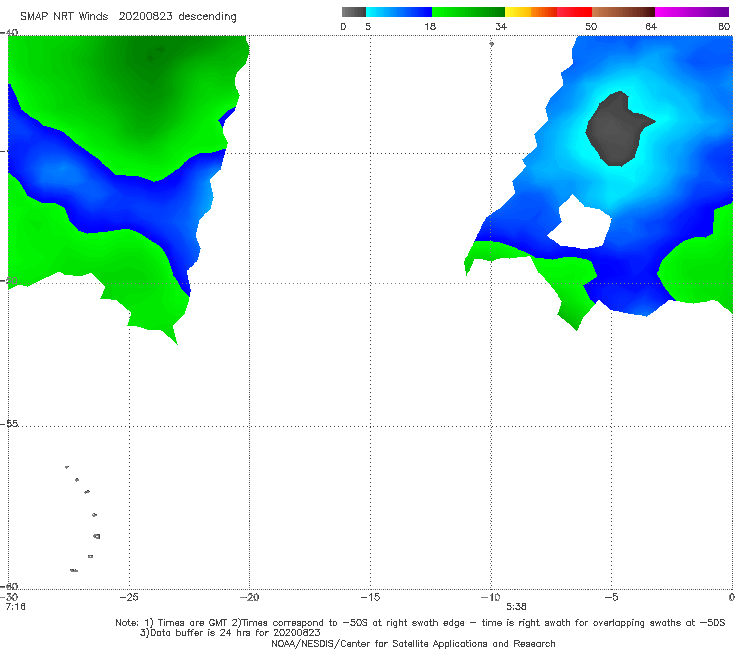
Task: Click the '-20' longitude label
Action: (x=249, y=597)
